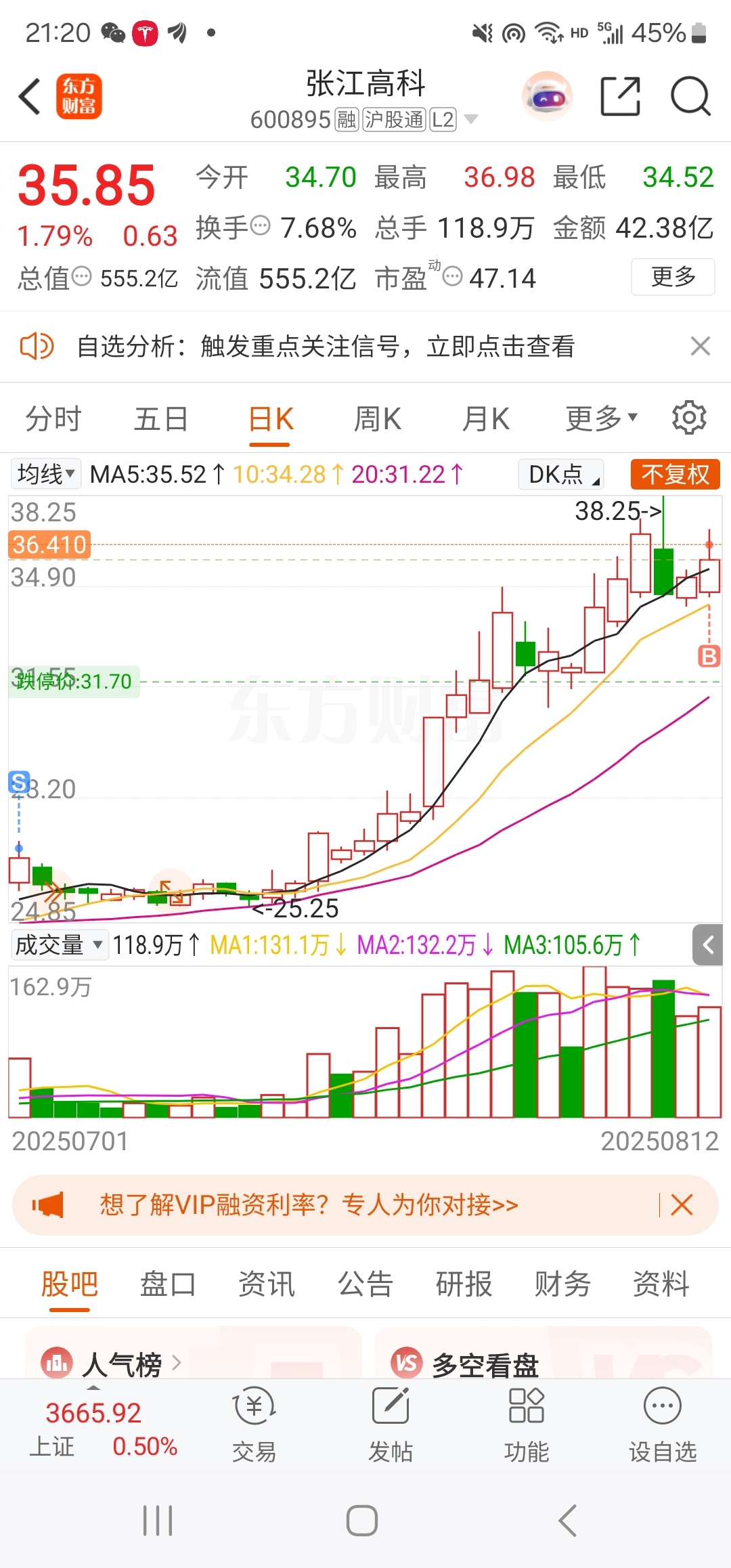Switch to 周K chart tab
731x1568 pixels.
(x=378, y=418)
